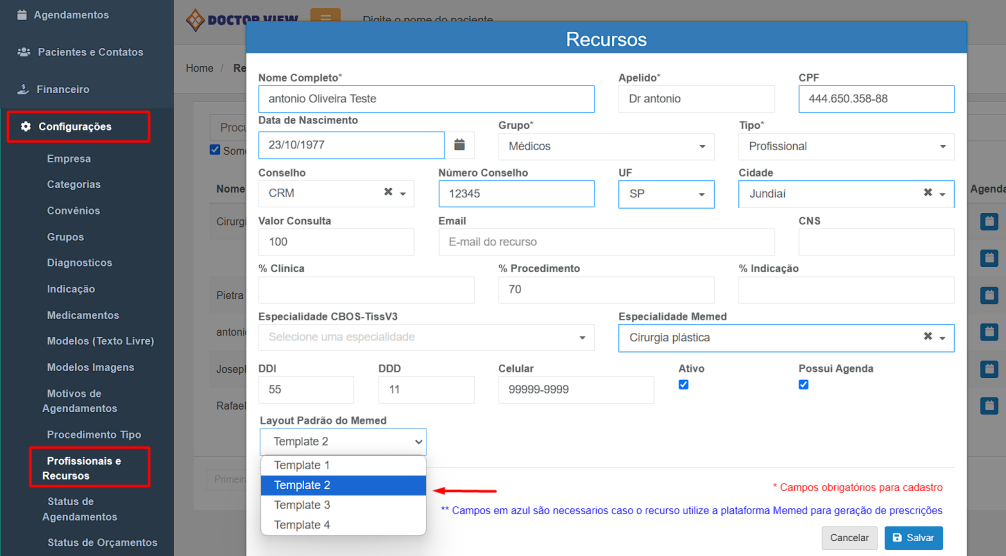Click the Configurações gear icon
This screenshot has height=556, width=1006.
click(26, 126)
